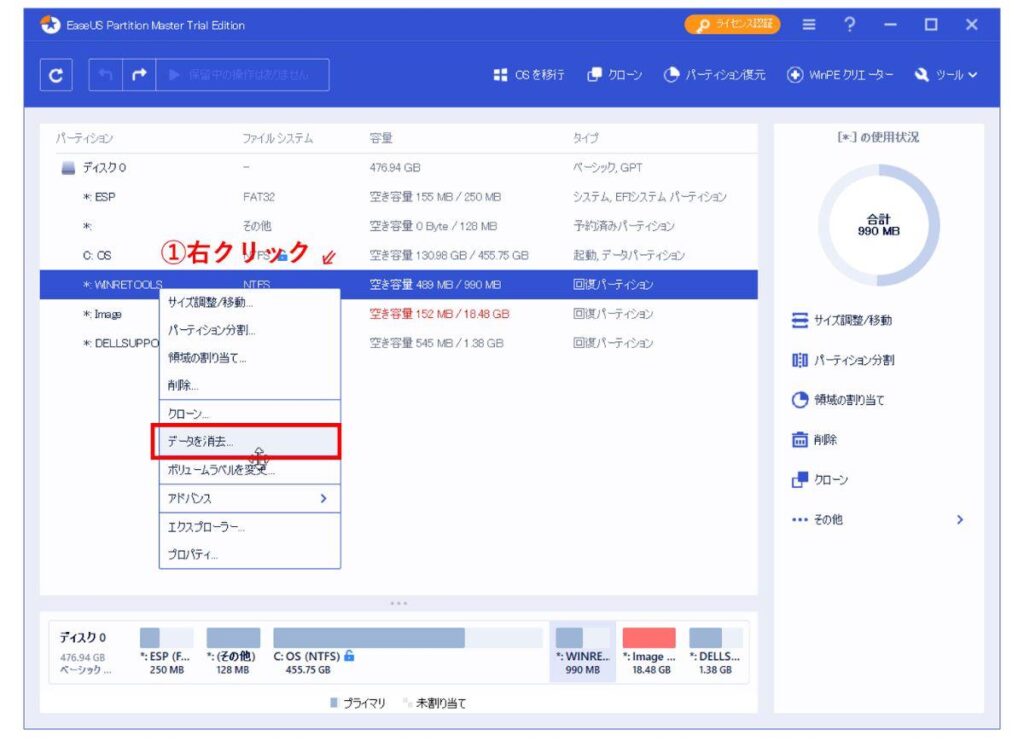Click ディスク 0 label in disk map

click(x=83, y=637)
